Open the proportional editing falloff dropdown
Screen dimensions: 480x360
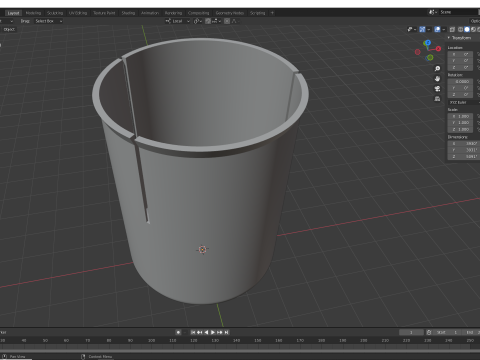coord(234,21)
